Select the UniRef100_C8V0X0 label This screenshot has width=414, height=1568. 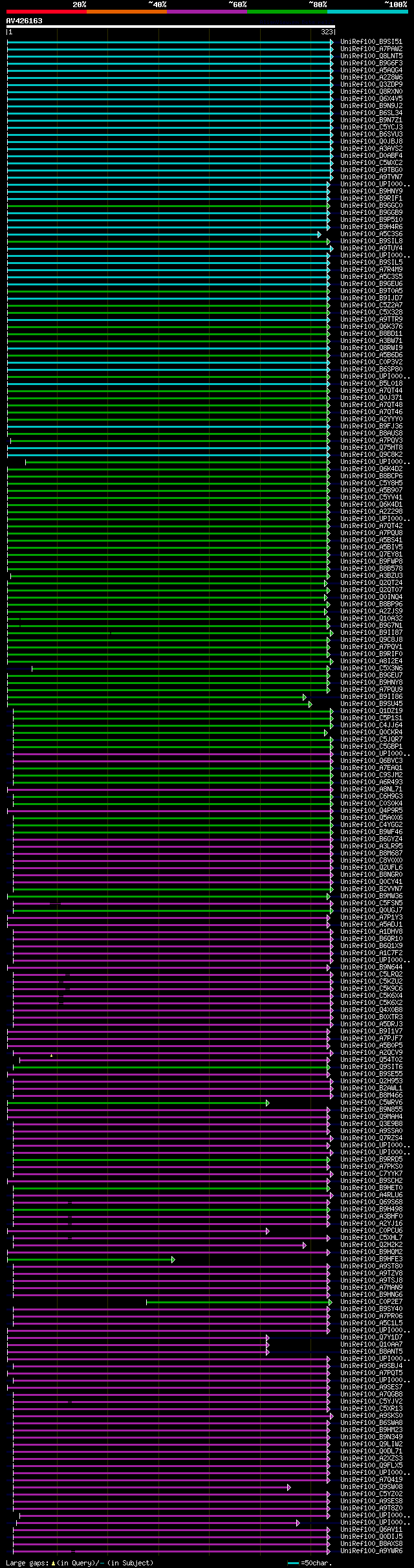[x=371, y=861]
